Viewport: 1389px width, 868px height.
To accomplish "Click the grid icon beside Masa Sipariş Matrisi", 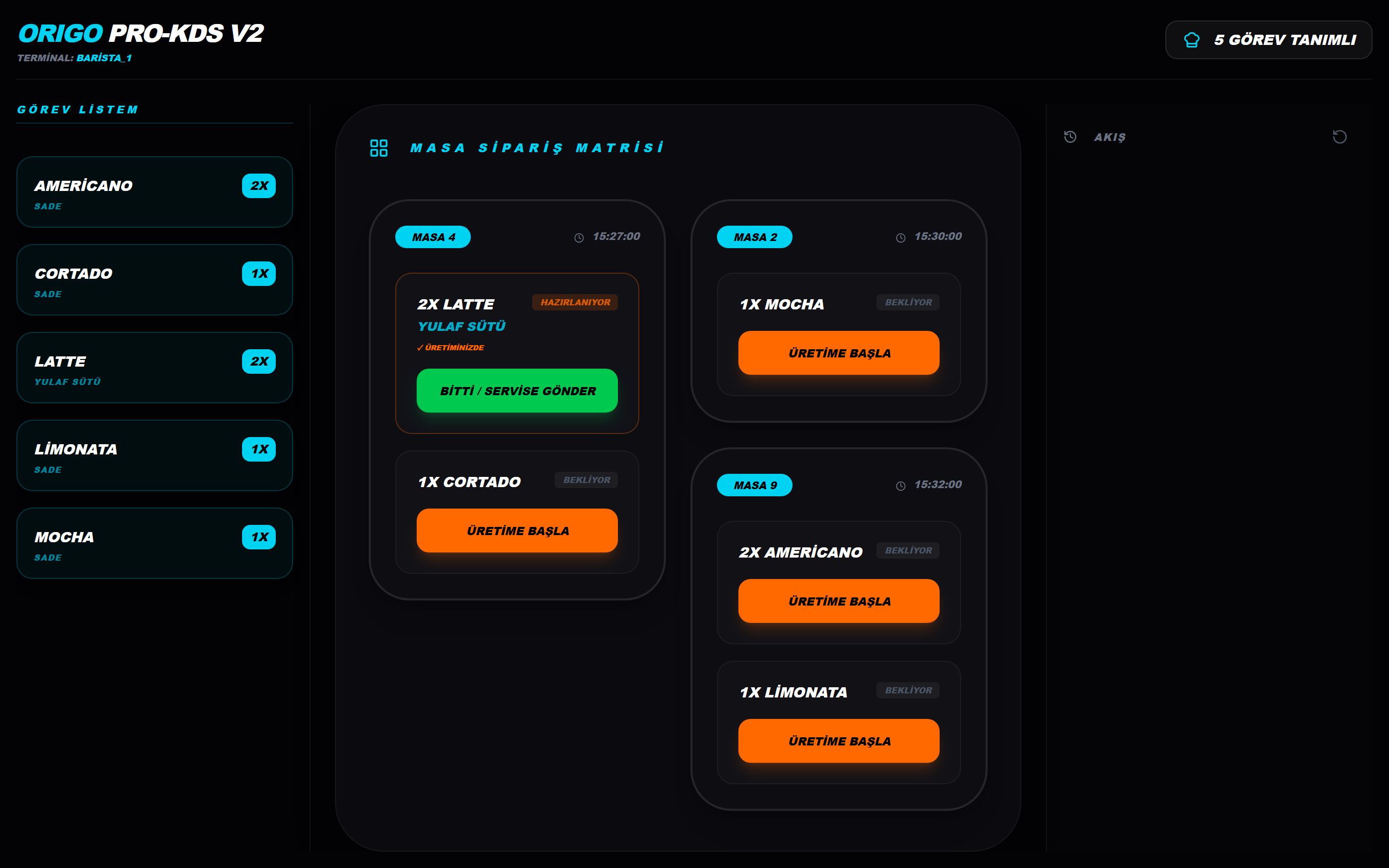I will (x=379, y=148).
